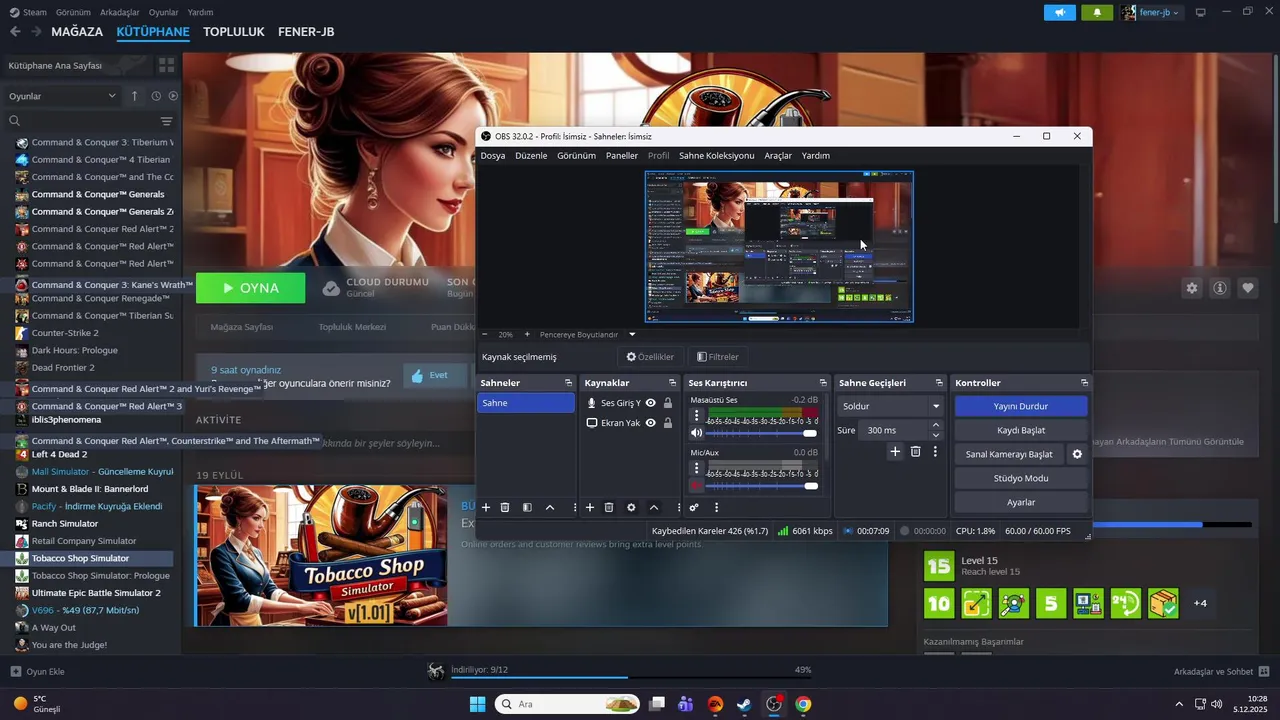
Task: Open OBS Sahne Koleksiyonu menu
Action: [717, 155]
